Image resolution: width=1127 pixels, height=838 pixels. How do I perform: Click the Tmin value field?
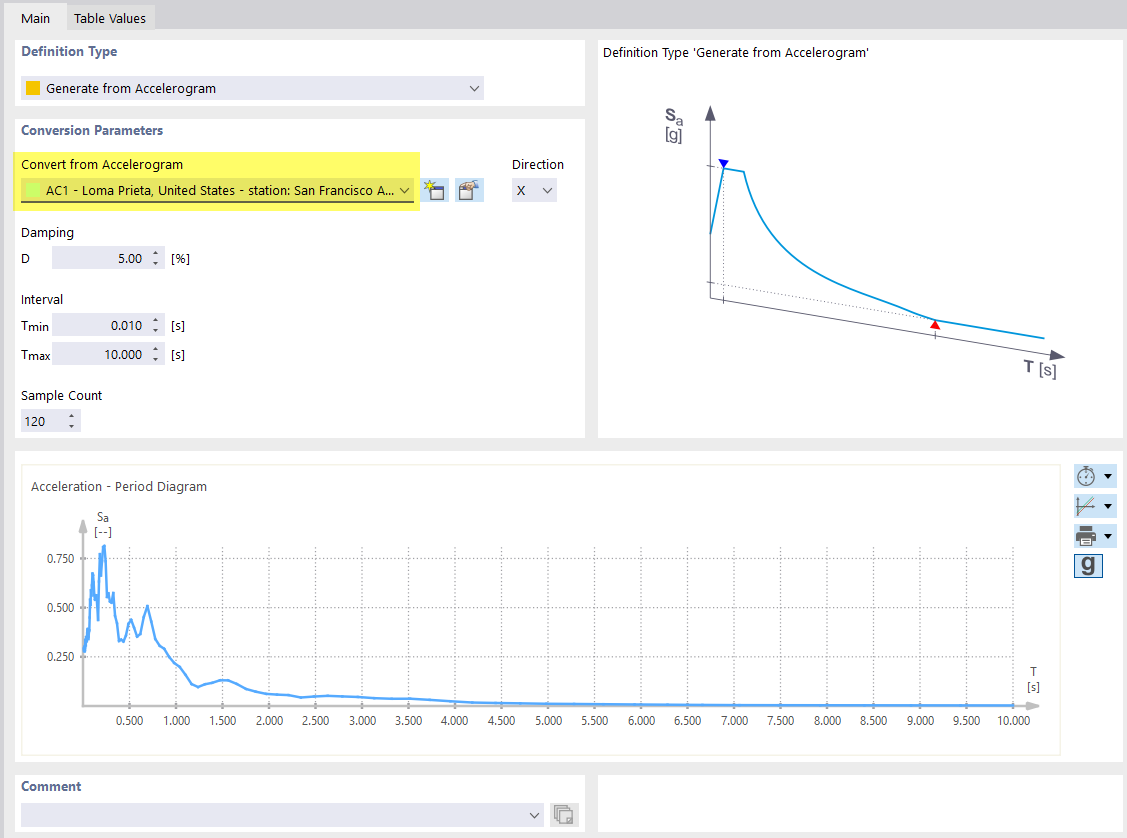click(100, 325)
